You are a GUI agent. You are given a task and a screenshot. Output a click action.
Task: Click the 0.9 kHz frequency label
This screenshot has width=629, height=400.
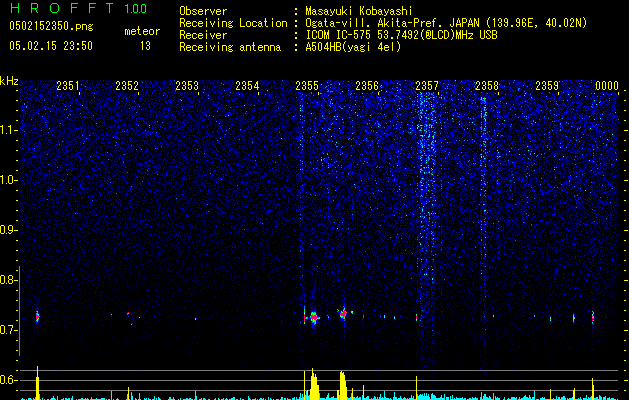pyautogui.click(x=7, y=230)
